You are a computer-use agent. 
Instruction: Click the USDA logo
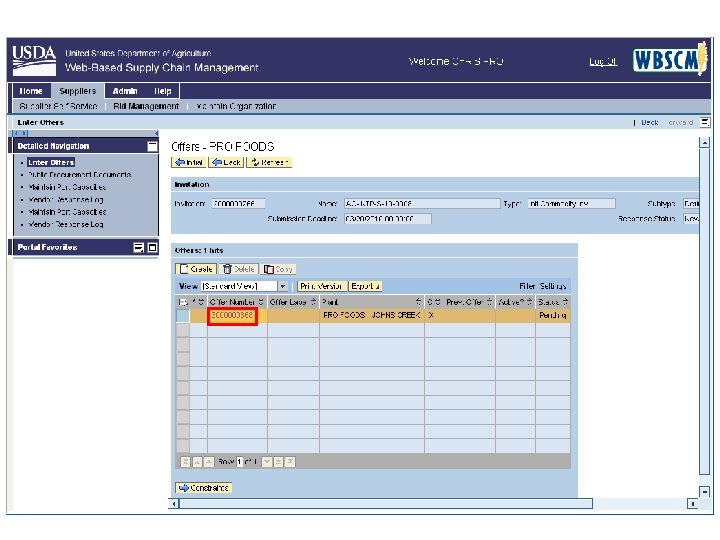click(34, 60)
